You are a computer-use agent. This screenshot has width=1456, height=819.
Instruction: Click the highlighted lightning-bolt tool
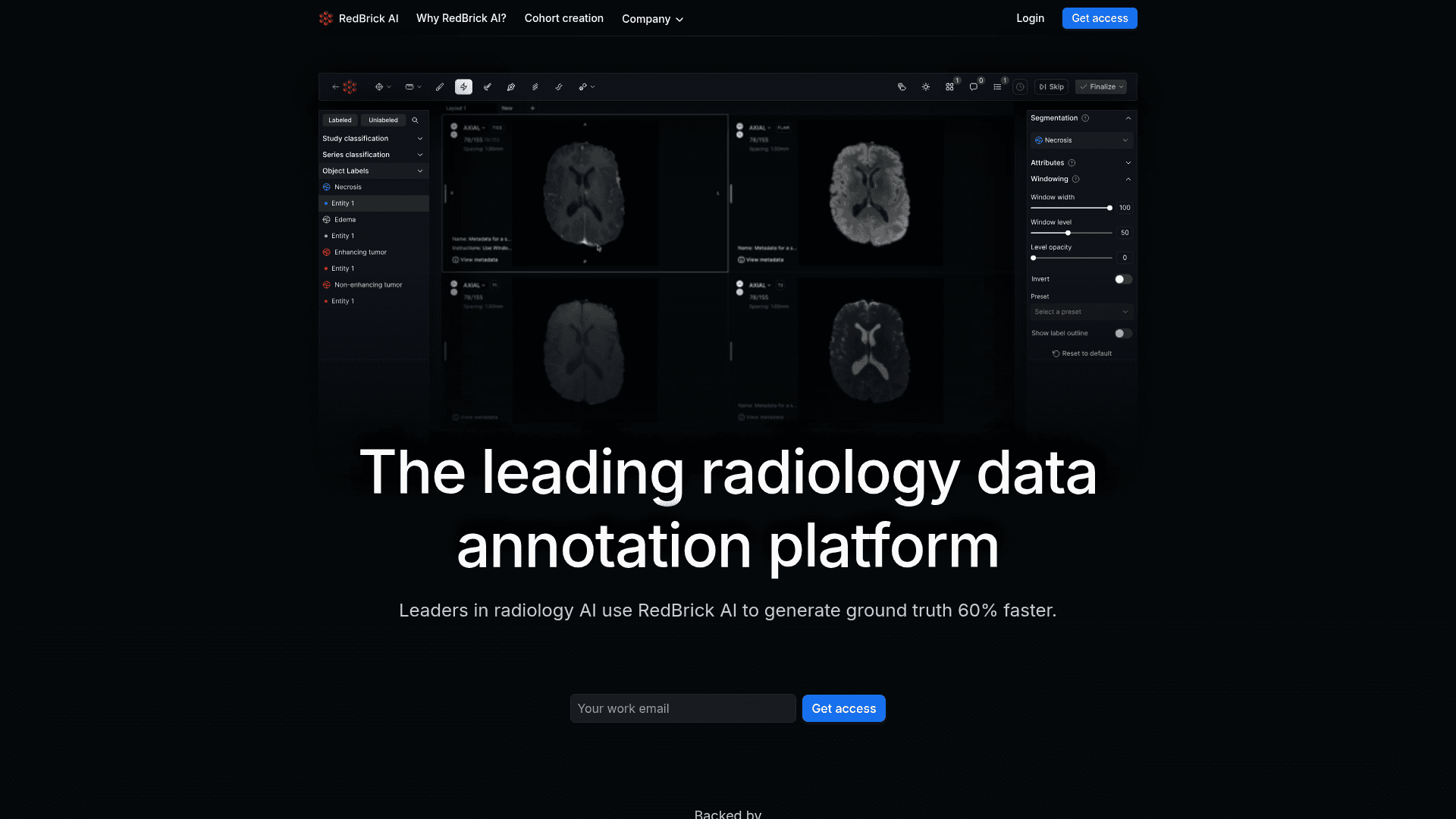point(463,87)
